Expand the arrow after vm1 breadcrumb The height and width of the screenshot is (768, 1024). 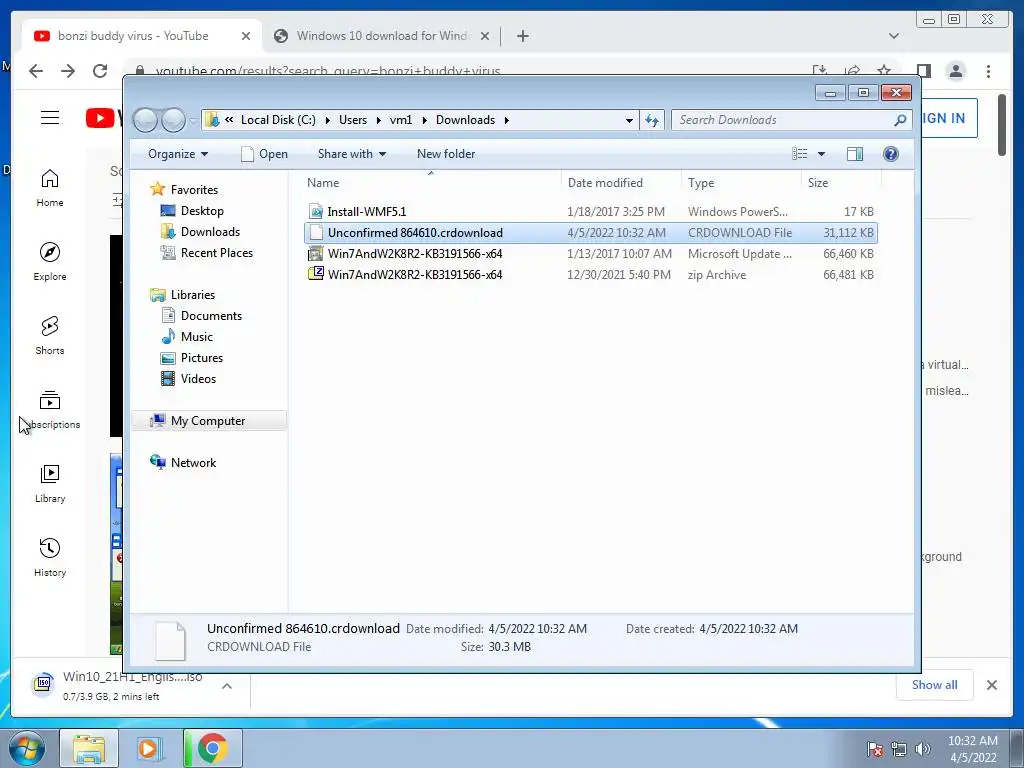424,120
